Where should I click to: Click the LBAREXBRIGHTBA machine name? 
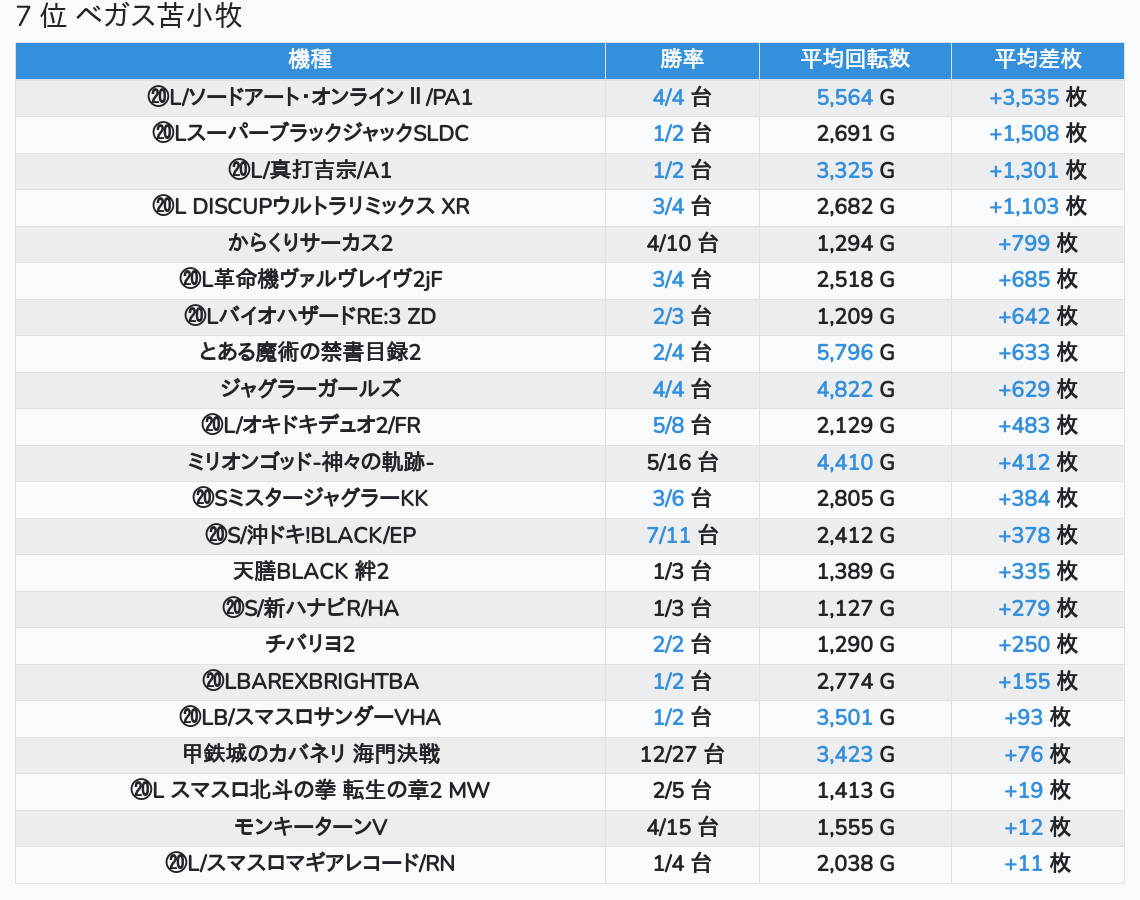point(310,682)
